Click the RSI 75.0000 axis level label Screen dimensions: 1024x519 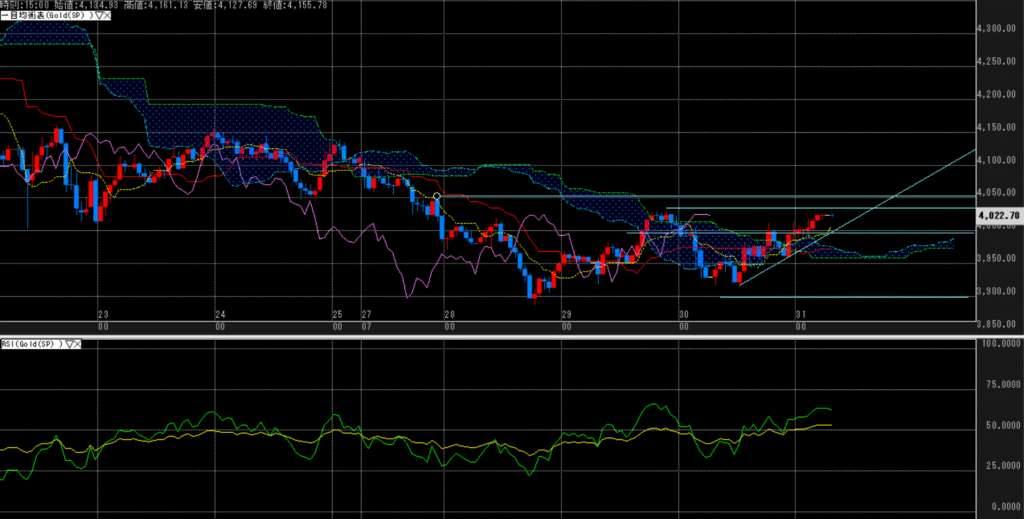[1000, 383]
